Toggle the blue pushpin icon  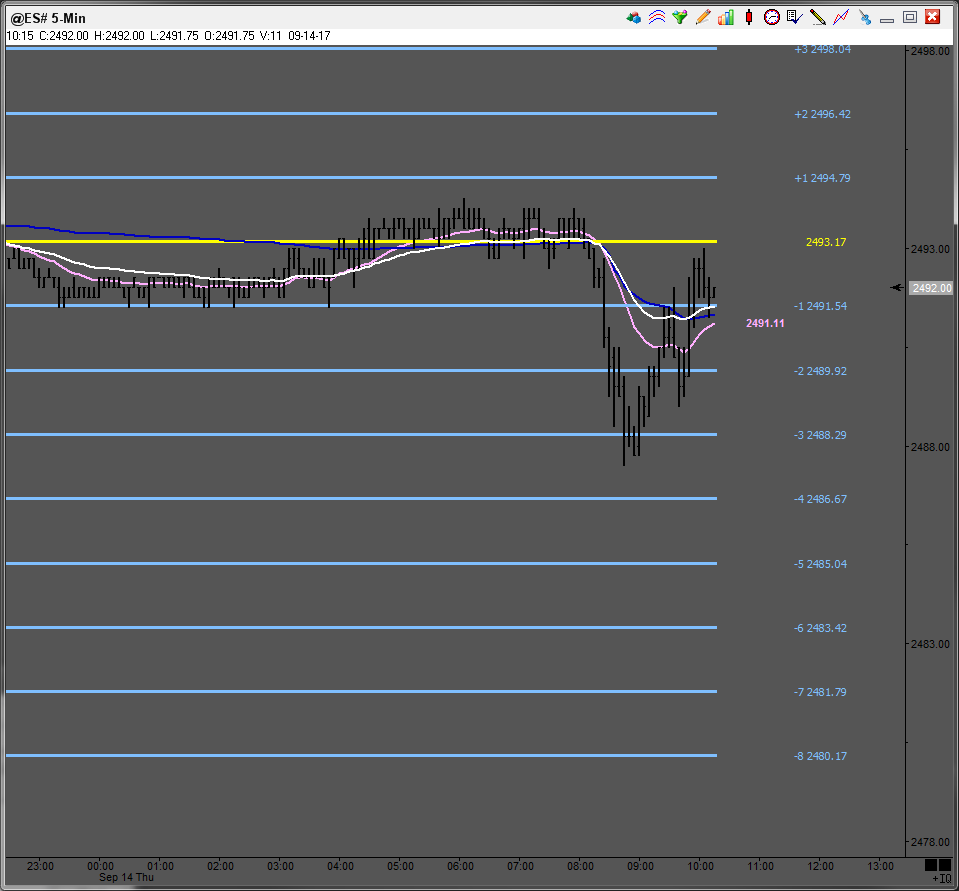pos(864,17)
